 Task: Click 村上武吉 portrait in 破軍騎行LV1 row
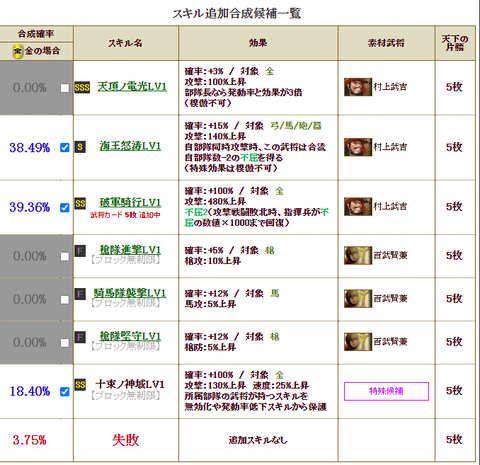pos(358,206)
